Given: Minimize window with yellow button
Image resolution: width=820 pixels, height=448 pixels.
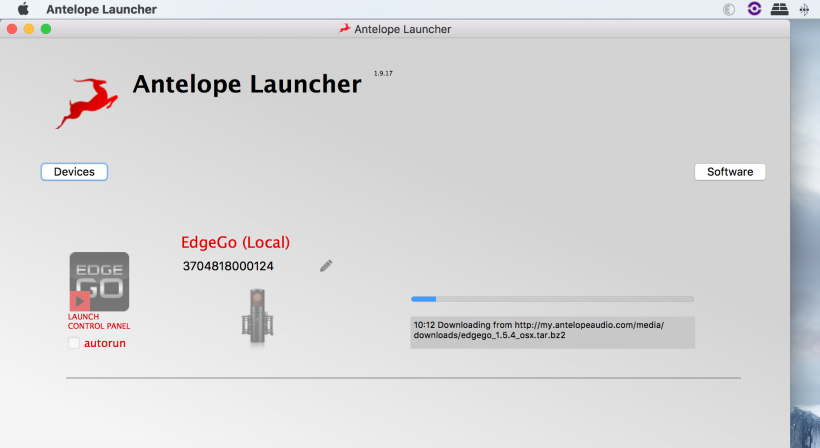Looking at the screenshot, I should [29, 29].
